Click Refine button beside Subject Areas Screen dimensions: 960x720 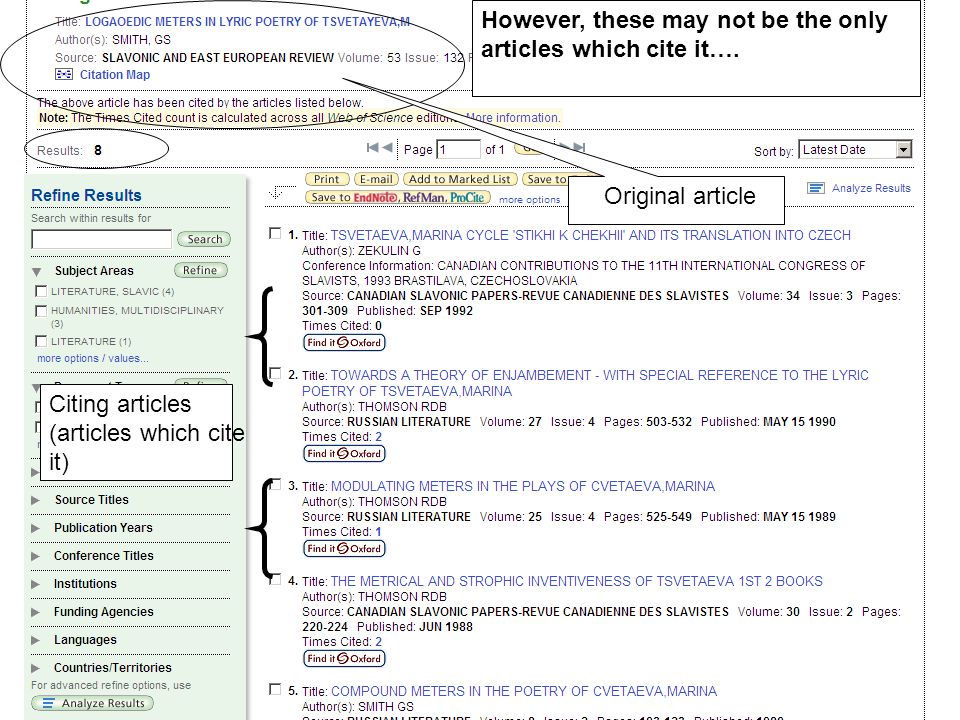(200, 270)
